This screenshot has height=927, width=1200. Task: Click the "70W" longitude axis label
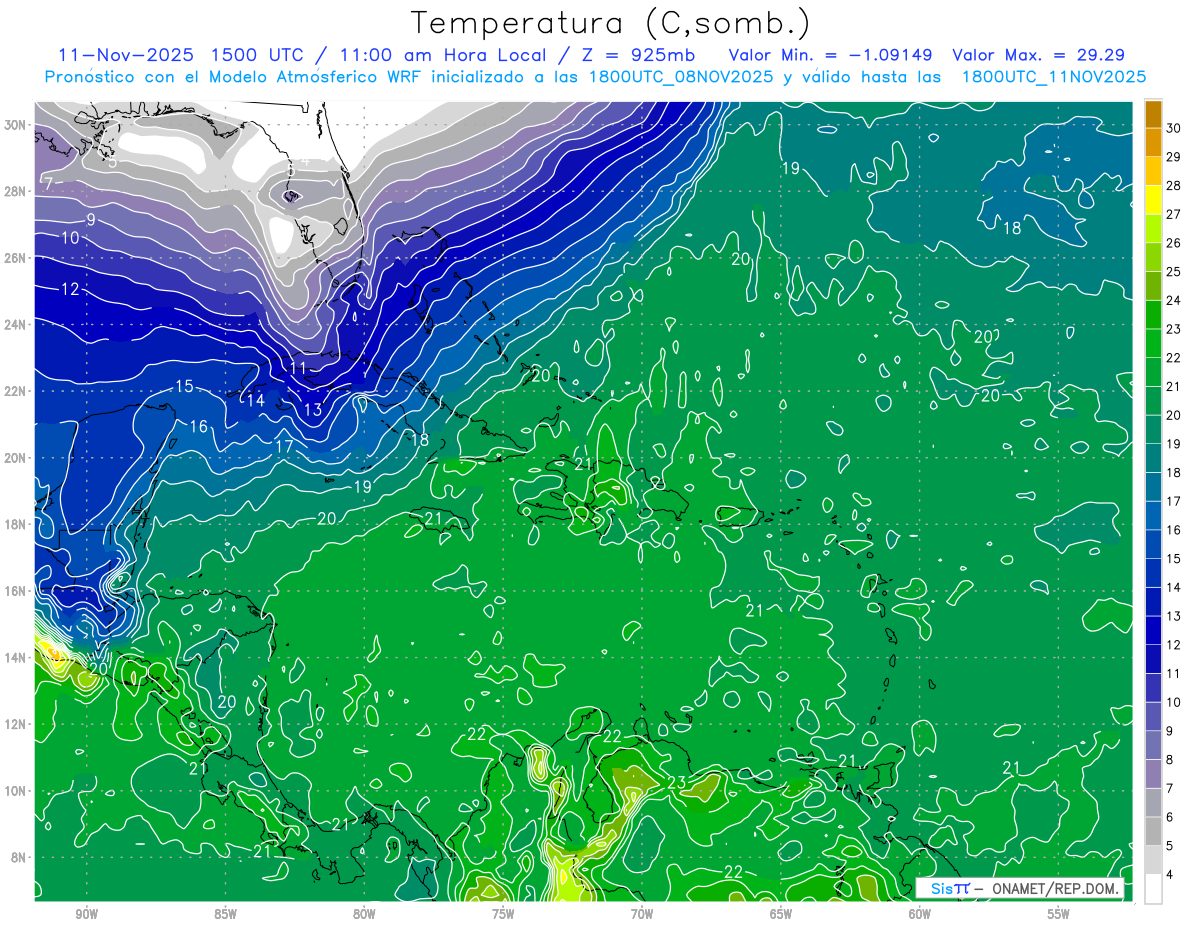[x=642, y=914]
